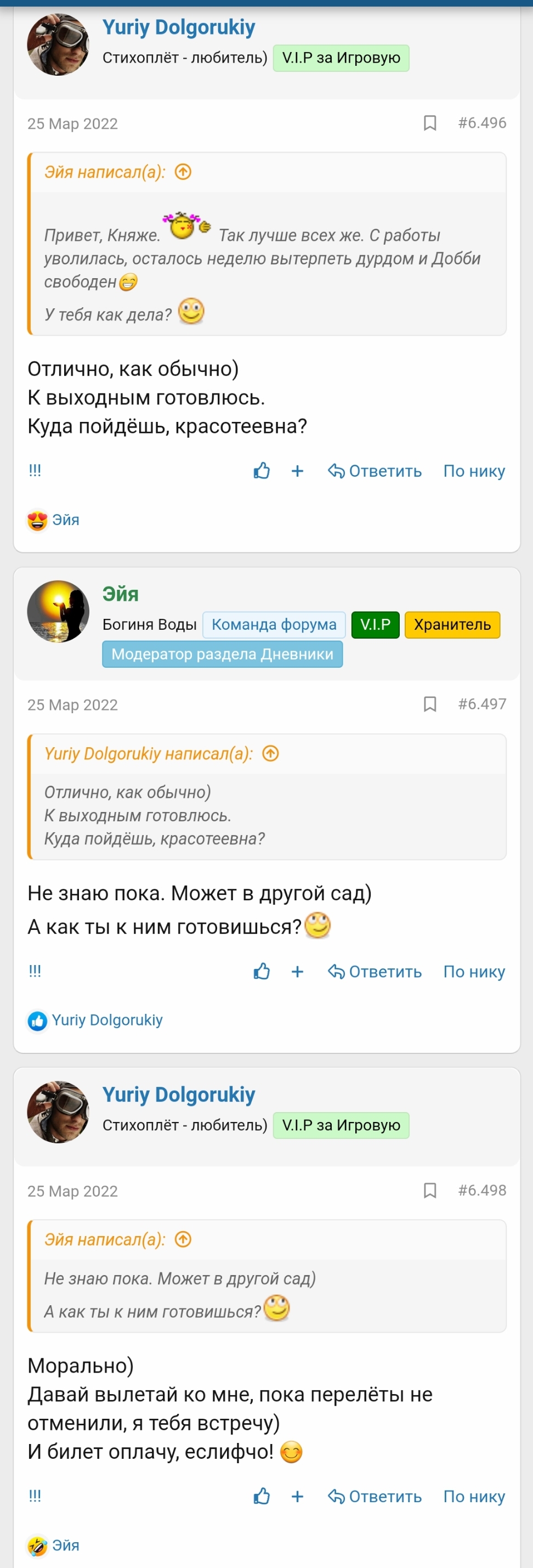Jump to Yuriy Dolgorukiy's quoted message

tap(271, 754)
